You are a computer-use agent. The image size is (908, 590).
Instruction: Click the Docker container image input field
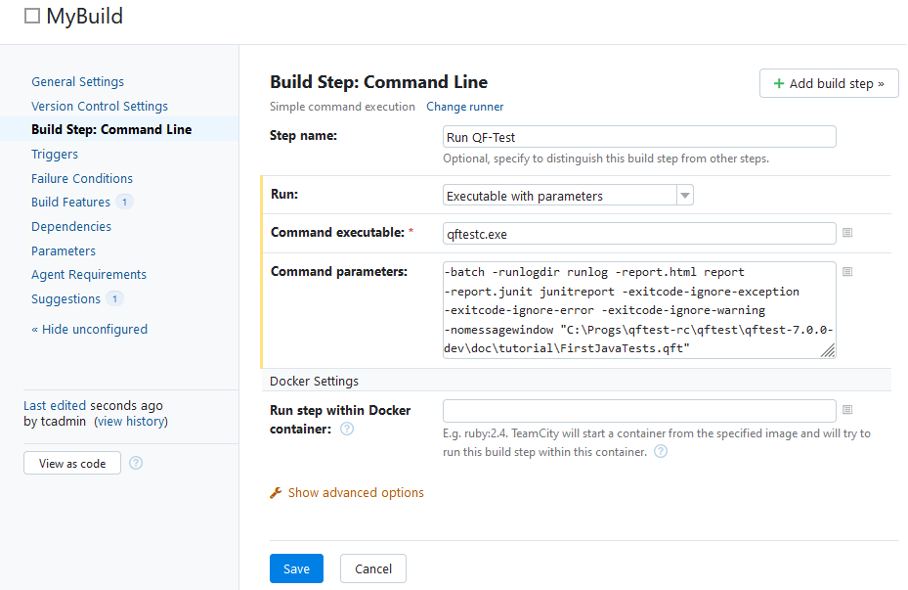(x=639, y=411)
